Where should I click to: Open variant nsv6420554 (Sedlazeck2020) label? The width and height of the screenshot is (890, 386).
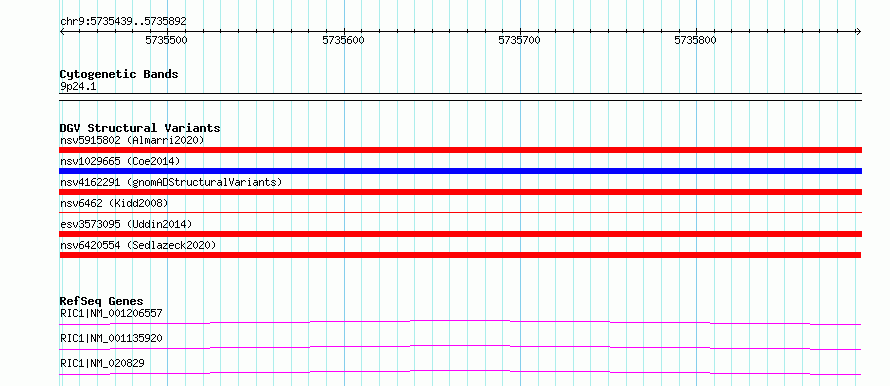138,245
